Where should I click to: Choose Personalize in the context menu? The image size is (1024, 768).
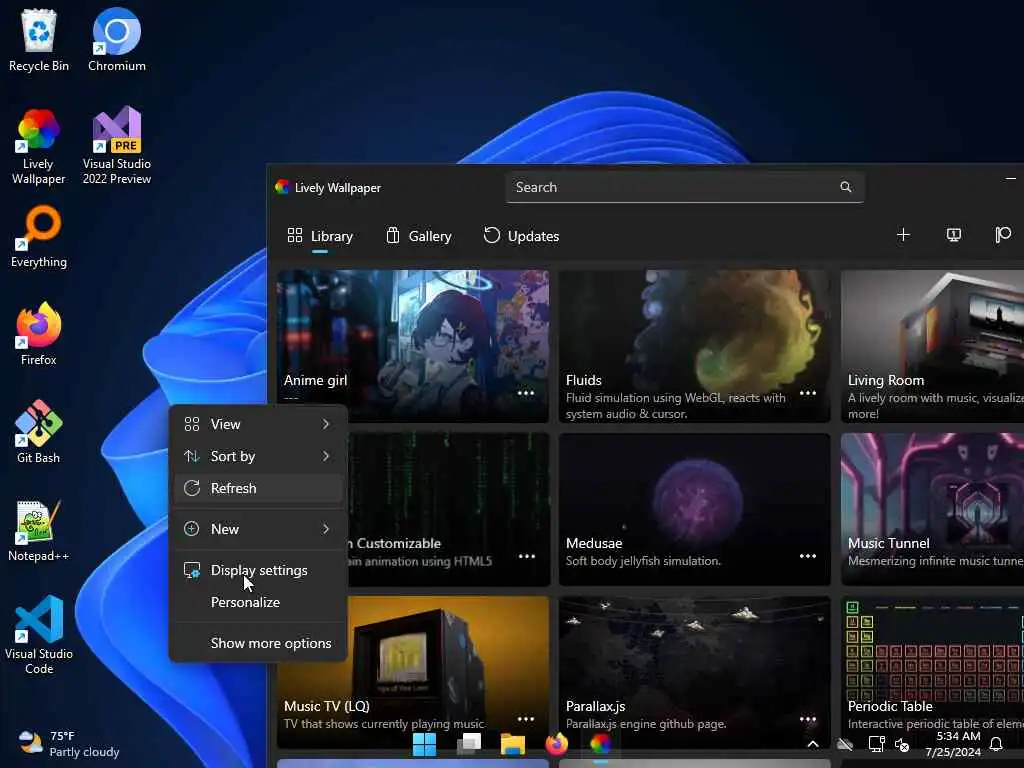pyautogui.click(x=258, y=603)
